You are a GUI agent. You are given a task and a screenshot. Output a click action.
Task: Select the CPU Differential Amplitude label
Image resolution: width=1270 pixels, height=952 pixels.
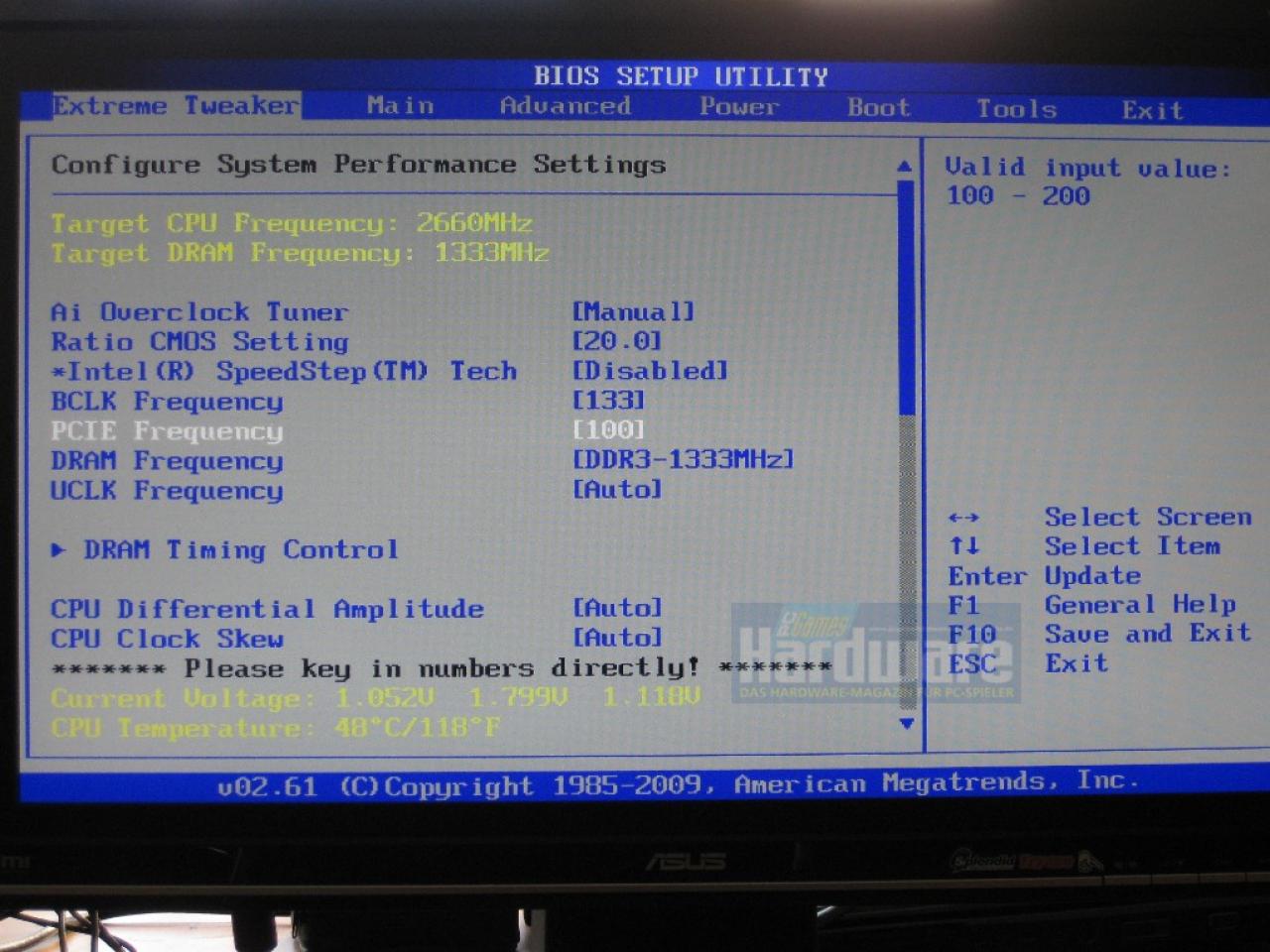coord(267,609)
